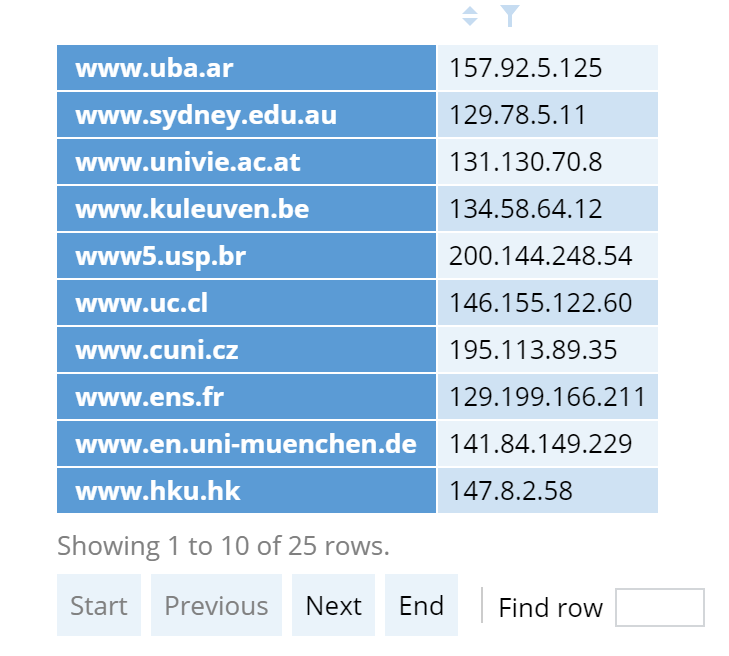Select the www.hku.hk host cell
The image size is (729, 656).
point(246,491)
